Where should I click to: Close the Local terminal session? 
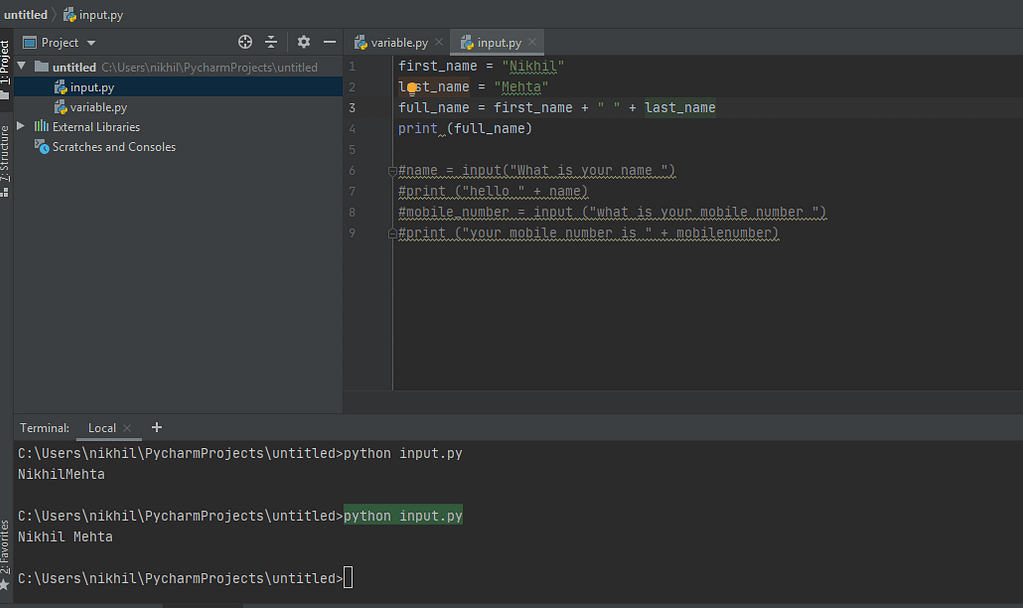coord(127,428)
